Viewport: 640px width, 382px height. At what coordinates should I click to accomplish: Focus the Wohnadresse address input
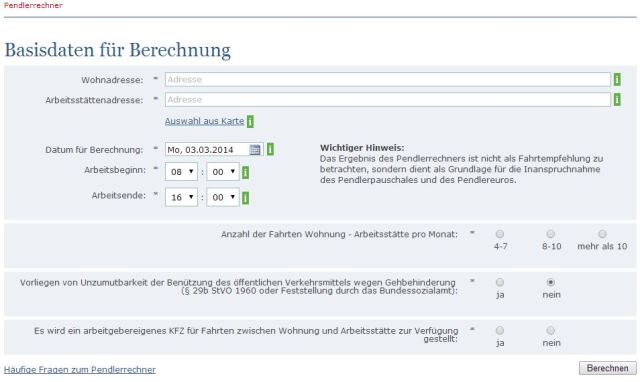tap(388, 80)
